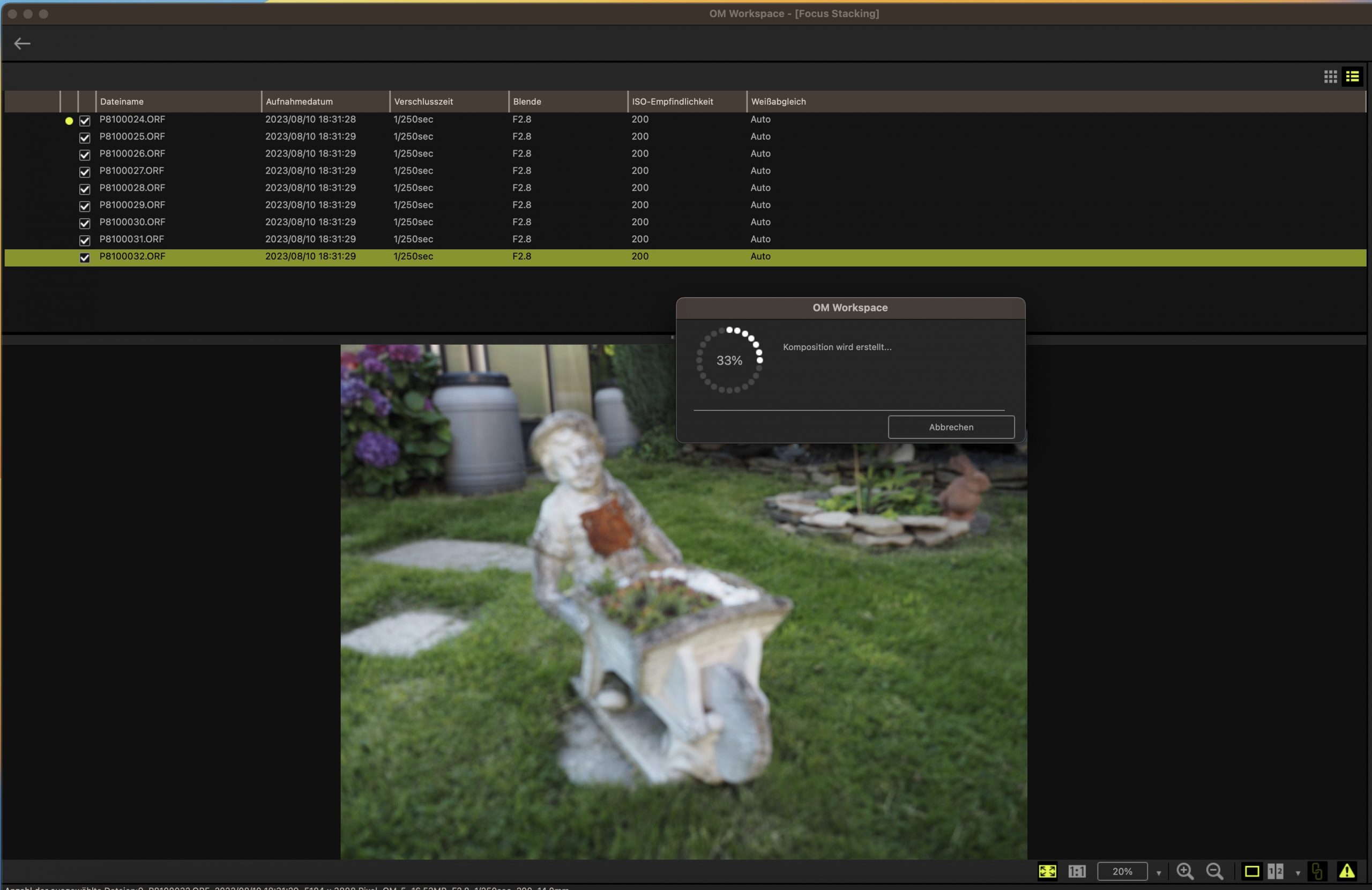Click the fit-to-window zoom icon

coord(1047,872)
